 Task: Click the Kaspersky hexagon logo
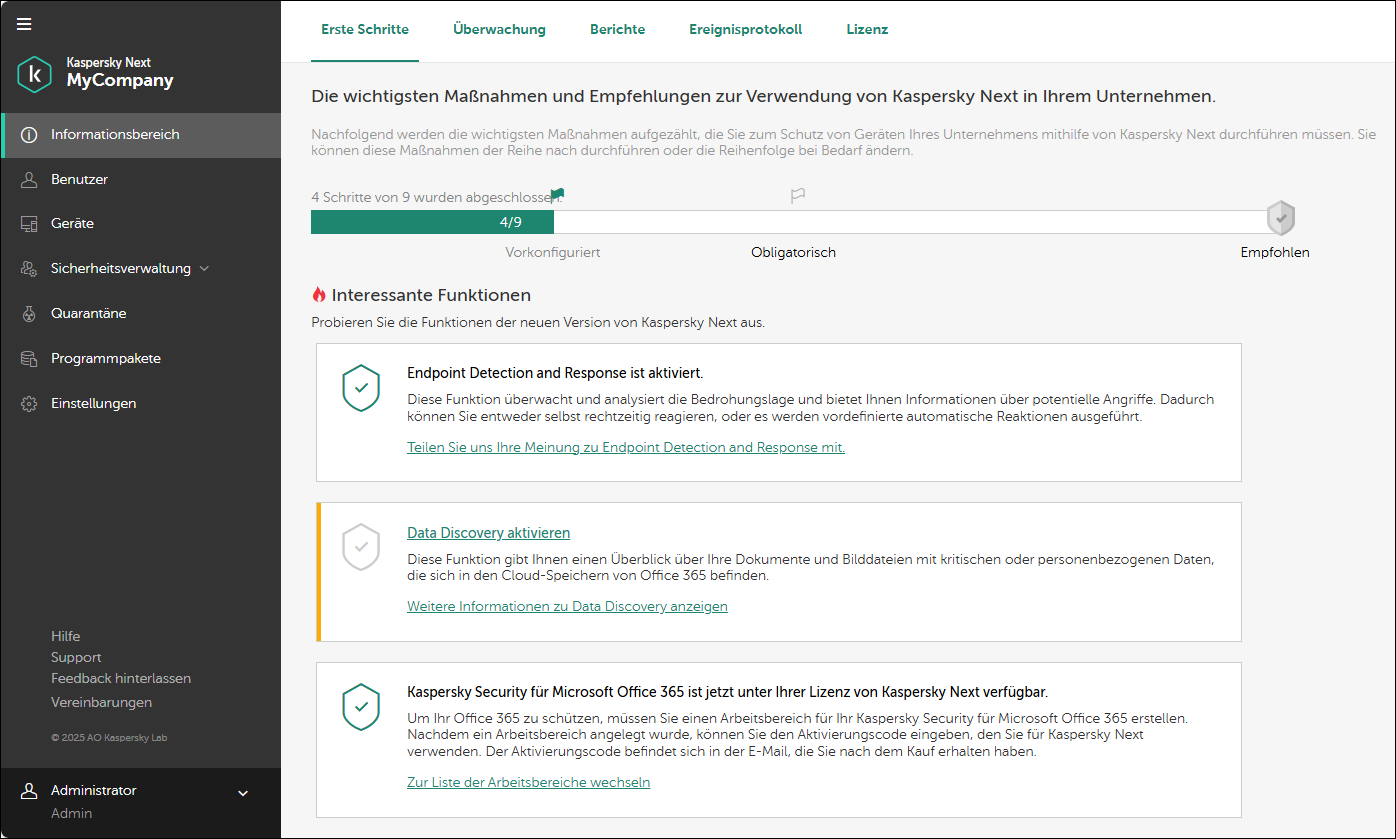(x=35, y=74)
